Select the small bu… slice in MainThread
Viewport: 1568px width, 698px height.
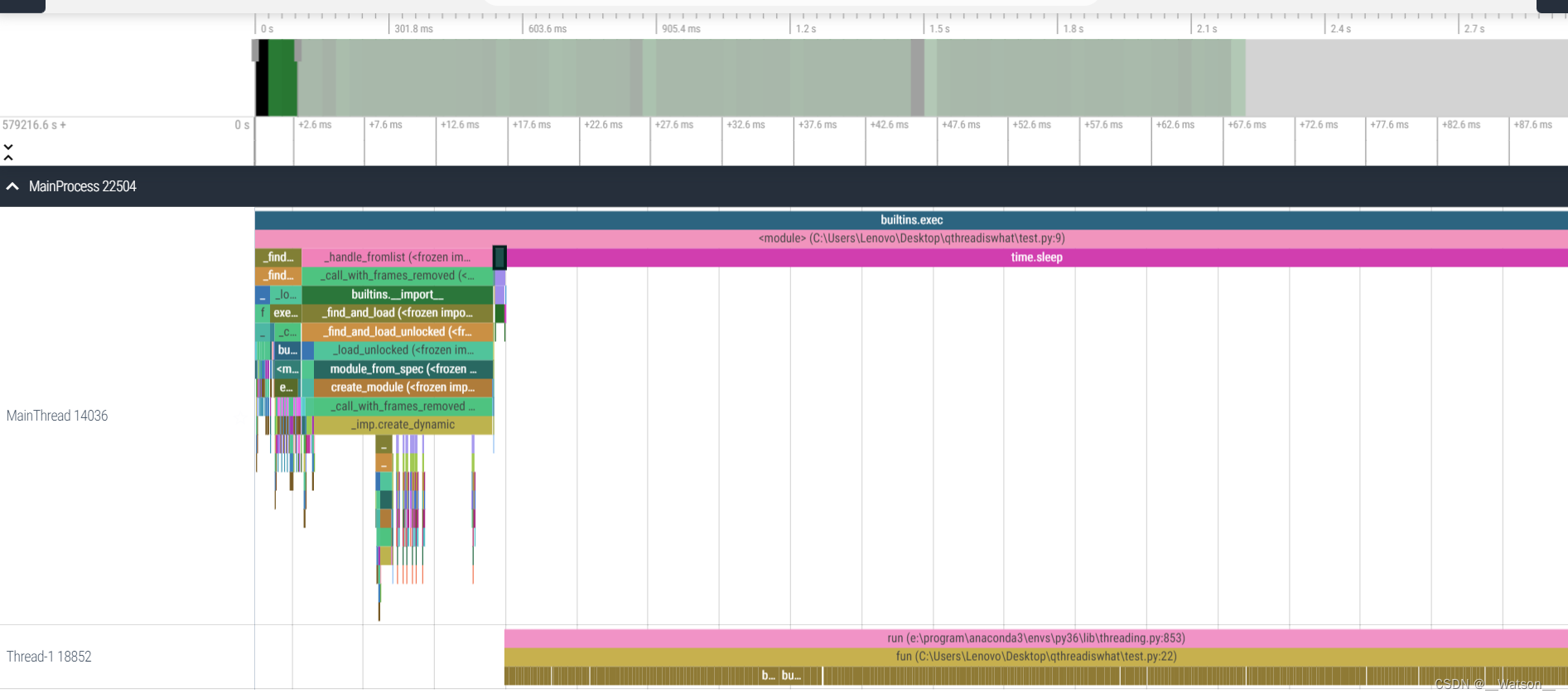[x=287, y=350]
